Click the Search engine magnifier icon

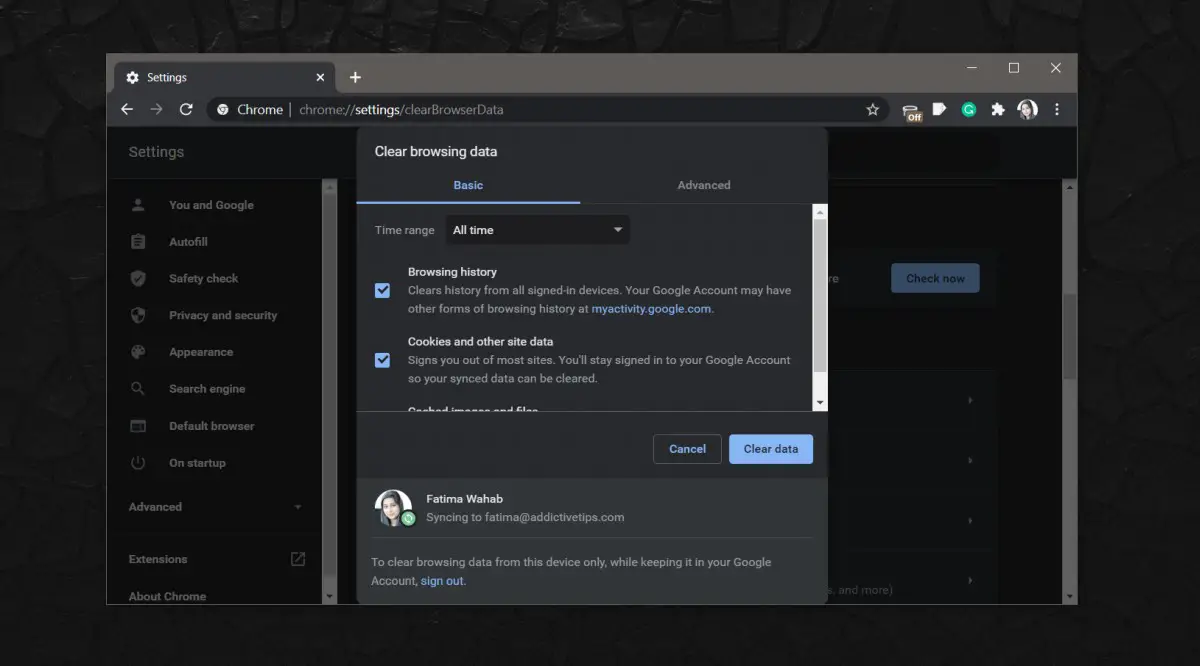click(138, 389)
